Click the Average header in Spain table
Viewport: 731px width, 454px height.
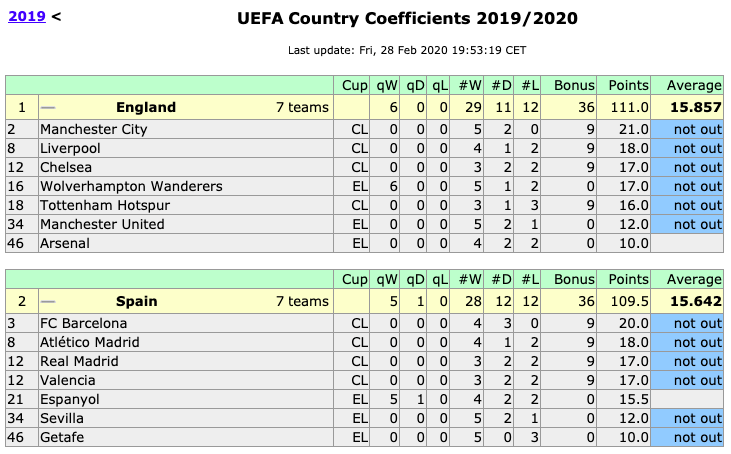point(694,279)
